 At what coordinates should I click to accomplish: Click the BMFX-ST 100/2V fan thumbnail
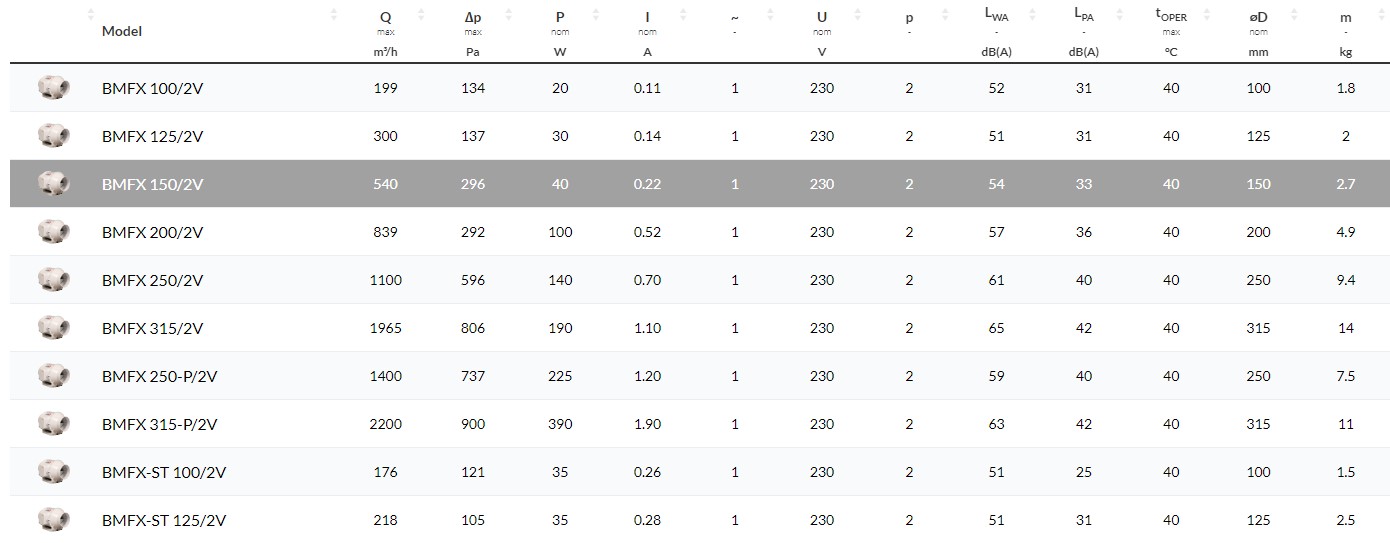tap(53, 472)
